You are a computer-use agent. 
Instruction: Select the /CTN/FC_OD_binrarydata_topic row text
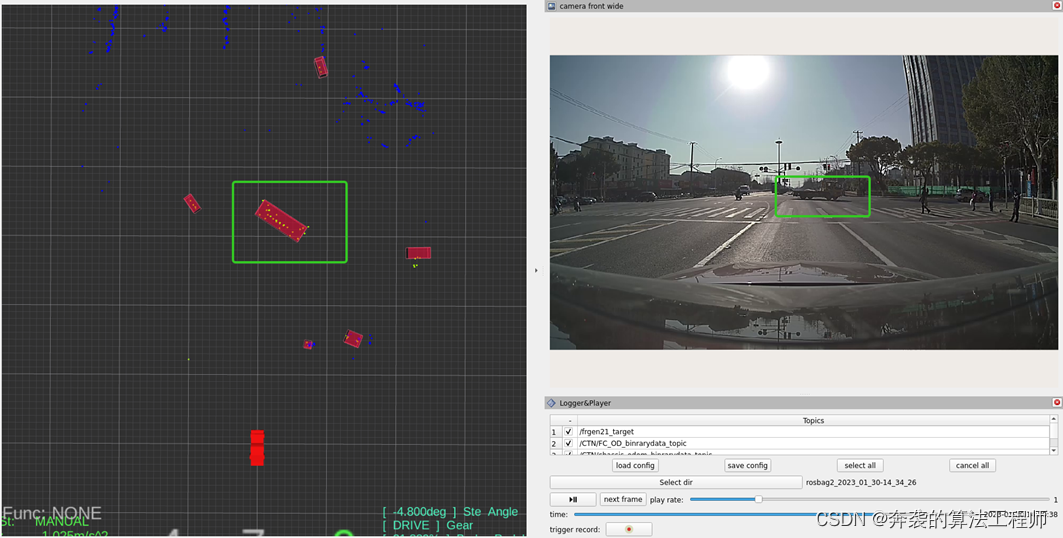pos(633,443)
